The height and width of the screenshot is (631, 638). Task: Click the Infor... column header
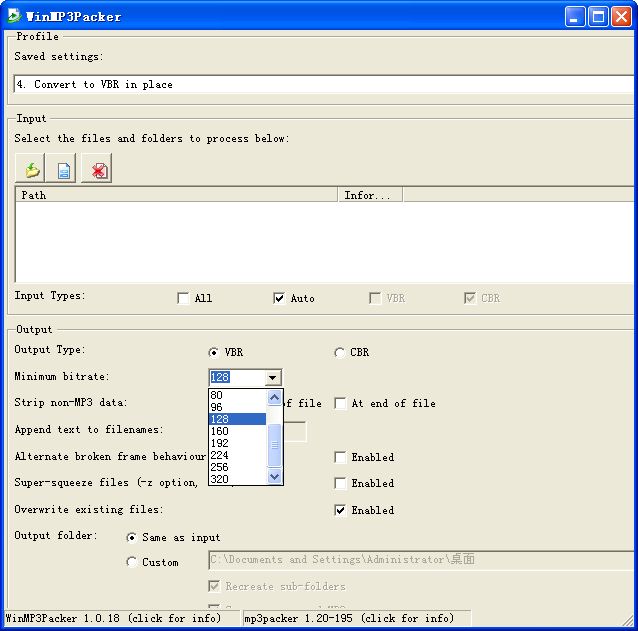point(370,195)
